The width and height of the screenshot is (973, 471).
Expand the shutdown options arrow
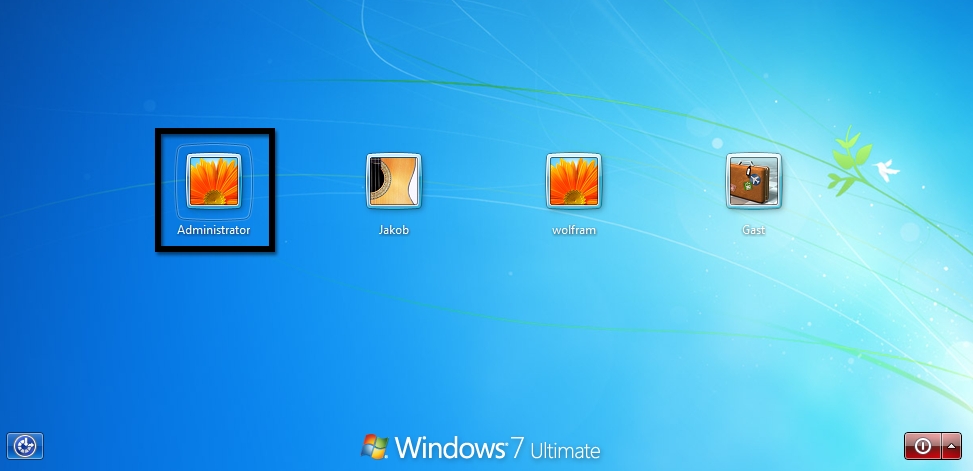click(x=949, y=446)
